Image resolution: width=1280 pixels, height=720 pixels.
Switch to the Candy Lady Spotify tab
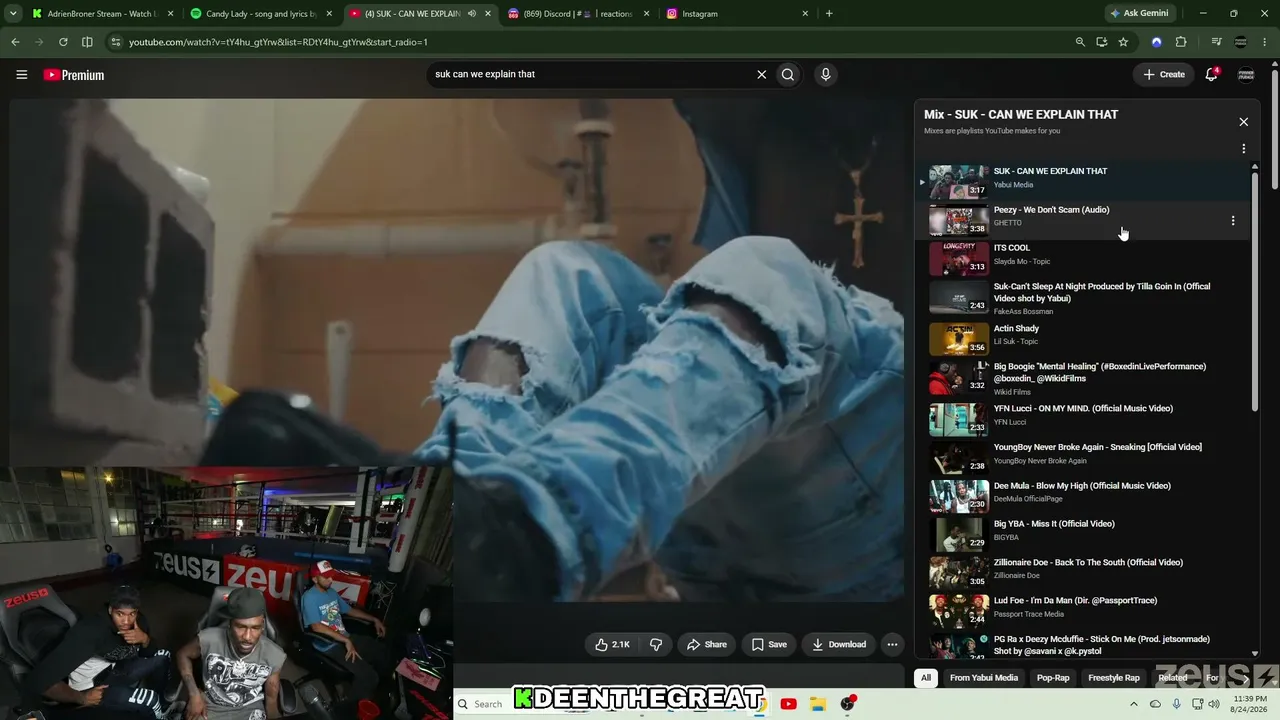260,14
